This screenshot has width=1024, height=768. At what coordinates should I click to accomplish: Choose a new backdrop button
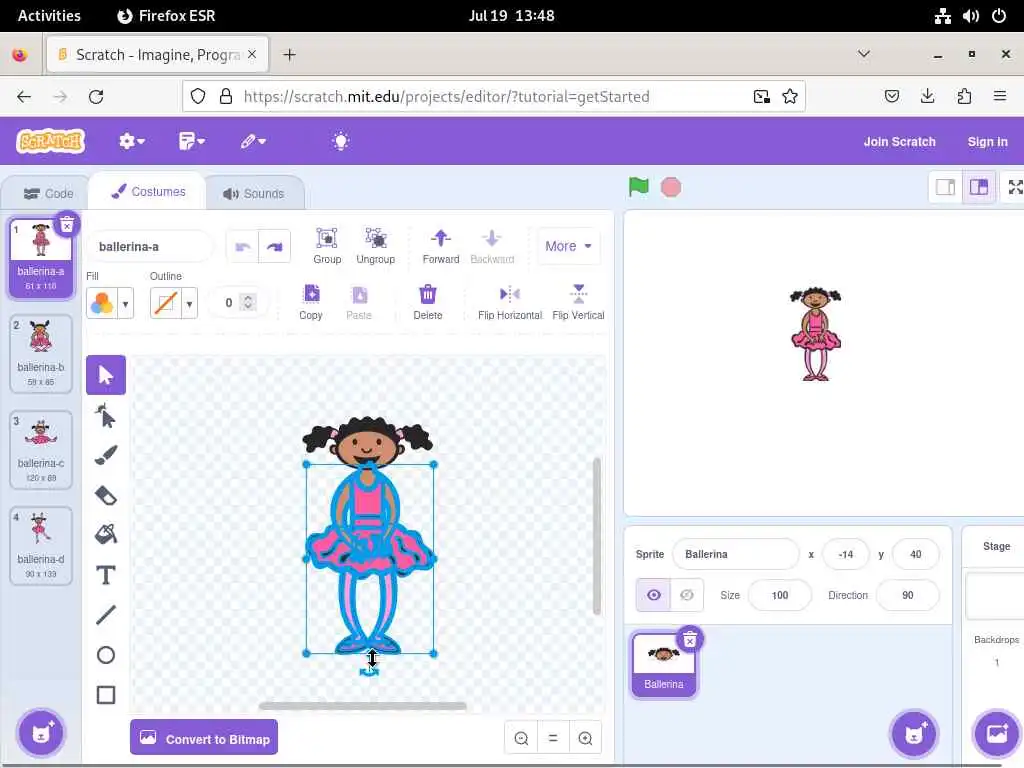click(x=997, y=733)
